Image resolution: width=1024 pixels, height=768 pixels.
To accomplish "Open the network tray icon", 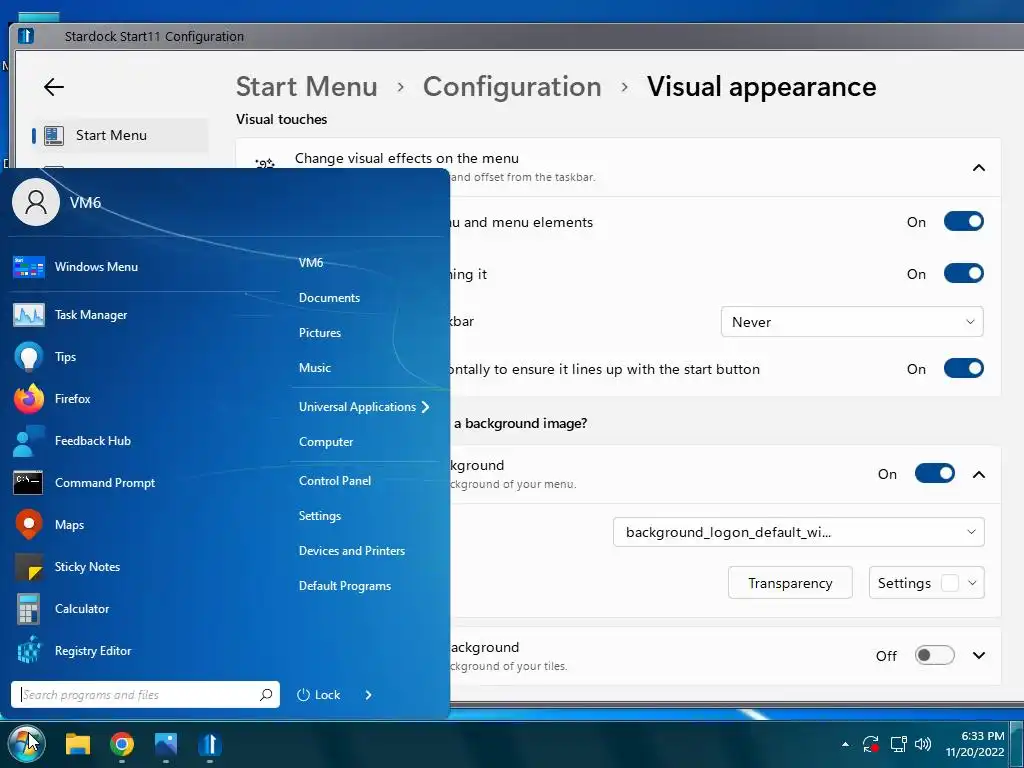I will (899, 744).
